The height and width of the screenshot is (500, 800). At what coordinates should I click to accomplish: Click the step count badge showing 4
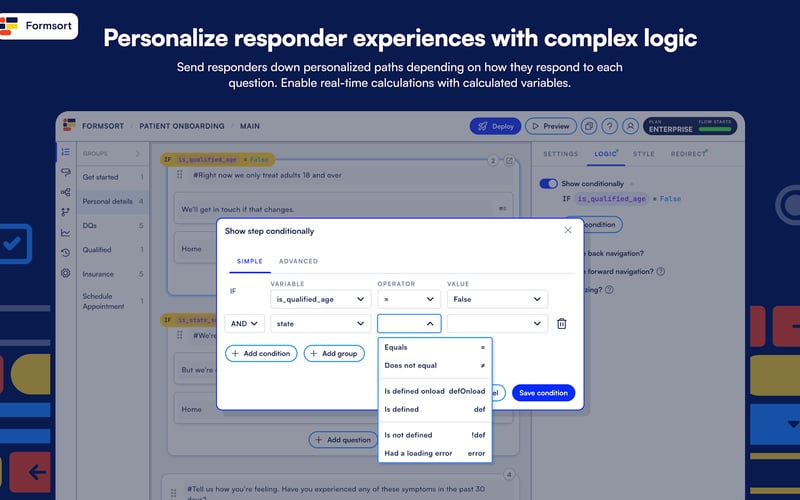[x=509, y=475]
